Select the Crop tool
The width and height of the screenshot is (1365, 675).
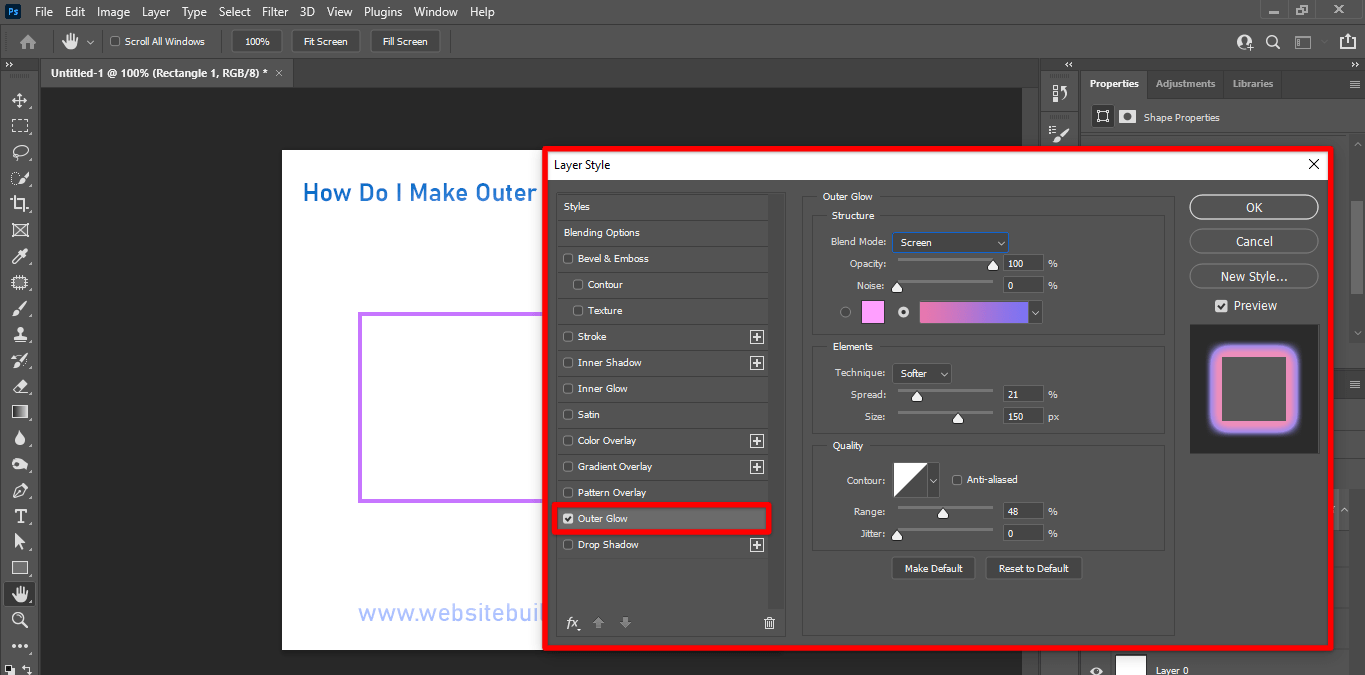click(x=20, y=204)
